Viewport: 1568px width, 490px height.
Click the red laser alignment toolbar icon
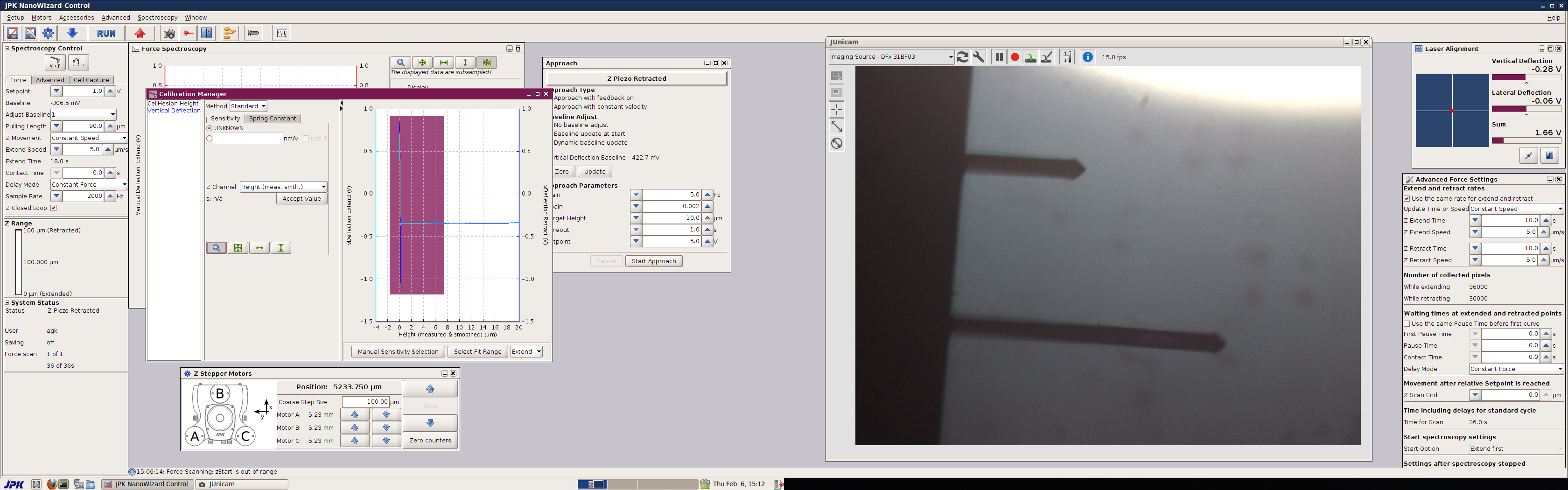pyautogui.click(x=189, y=34)
